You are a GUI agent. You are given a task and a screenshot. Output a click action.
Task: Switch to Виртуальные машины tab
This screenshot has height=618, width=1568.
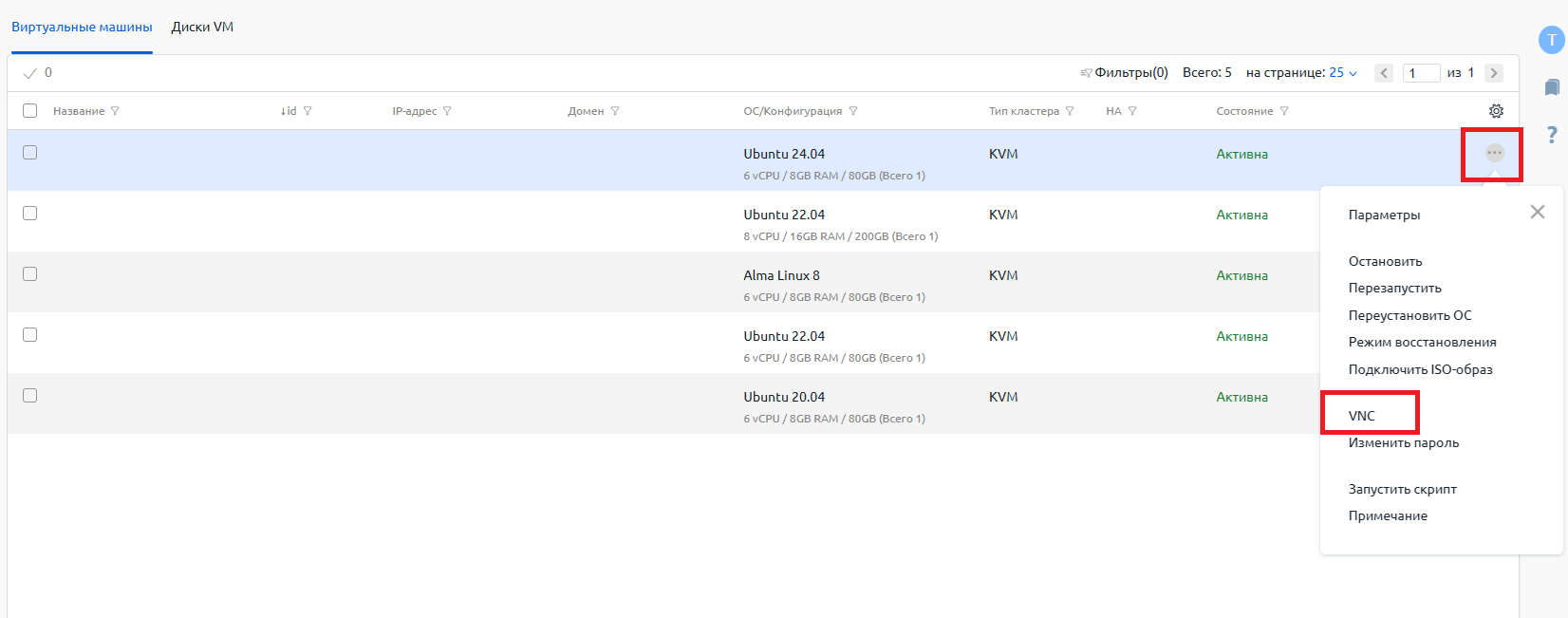point(82,28)
